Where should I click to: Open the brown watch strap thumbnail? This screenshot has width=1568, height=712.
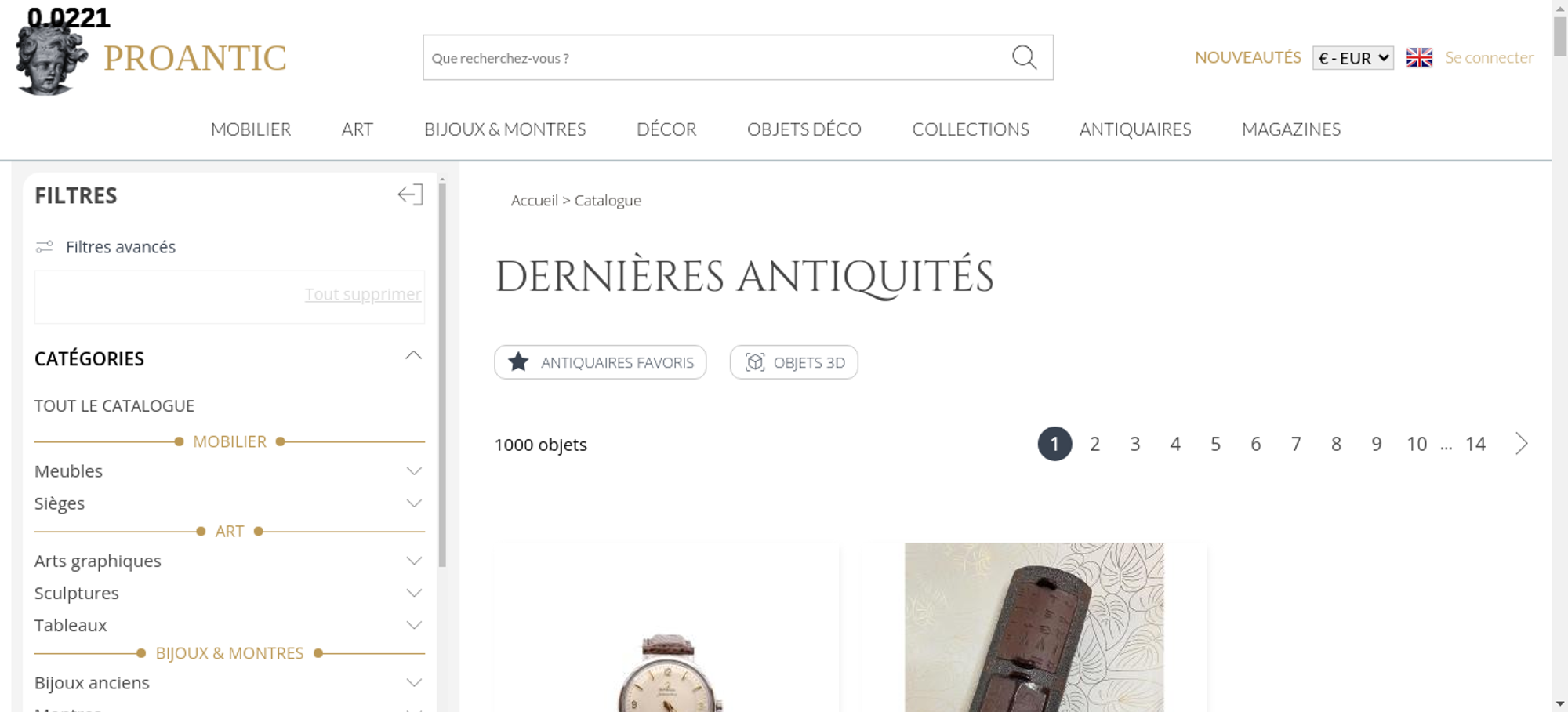1034,627
